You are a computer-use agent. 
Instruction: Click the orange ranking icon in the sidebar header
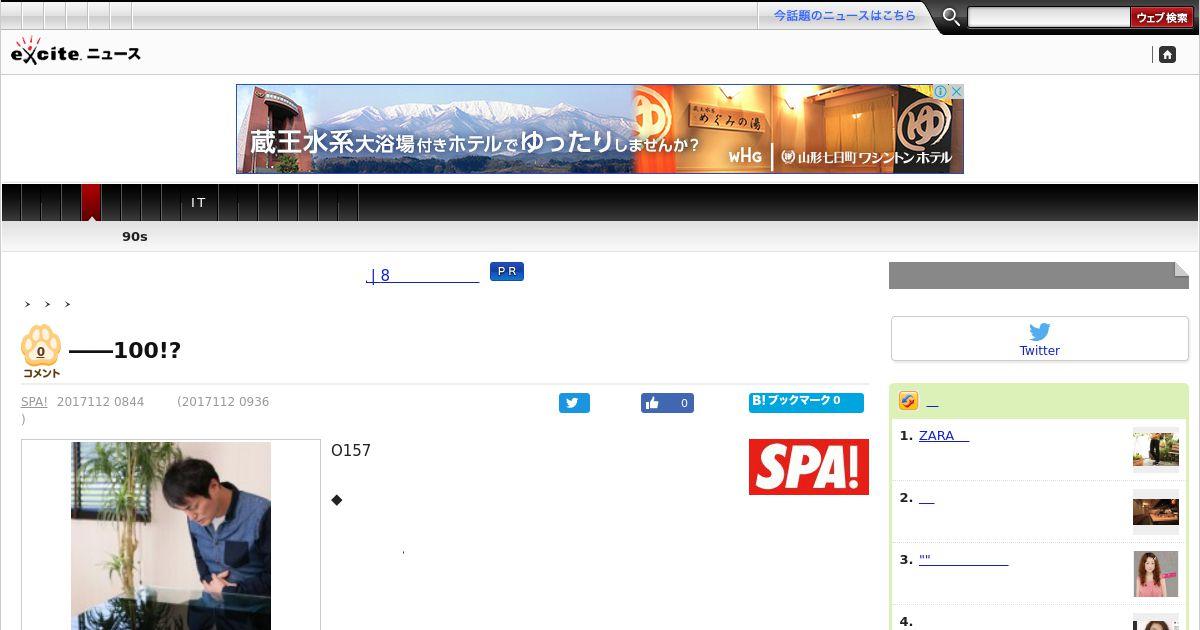[908, 401]
